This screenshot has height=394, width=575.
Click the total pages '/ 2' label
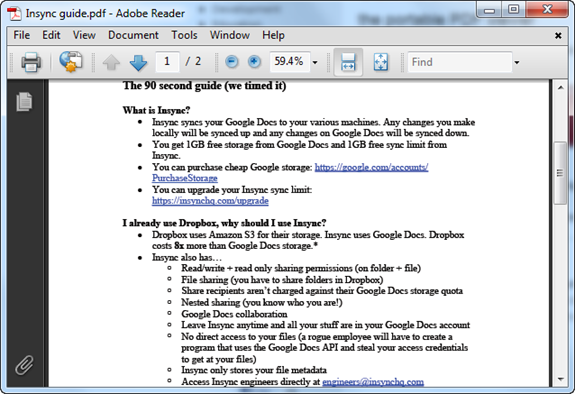193,61
